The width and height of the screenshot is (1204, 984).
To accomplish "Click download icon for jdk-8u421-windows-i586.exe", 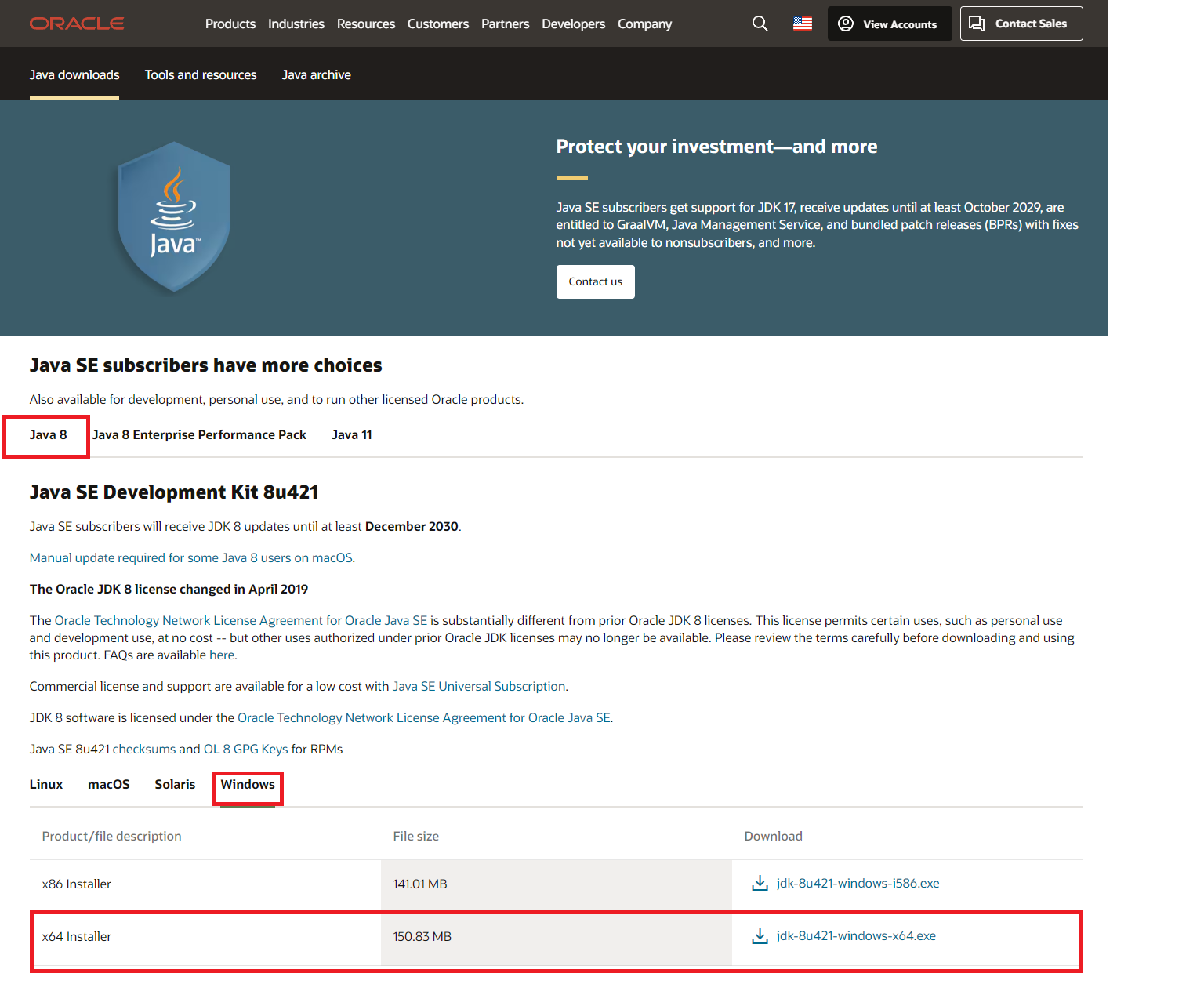I will (760, 884).
